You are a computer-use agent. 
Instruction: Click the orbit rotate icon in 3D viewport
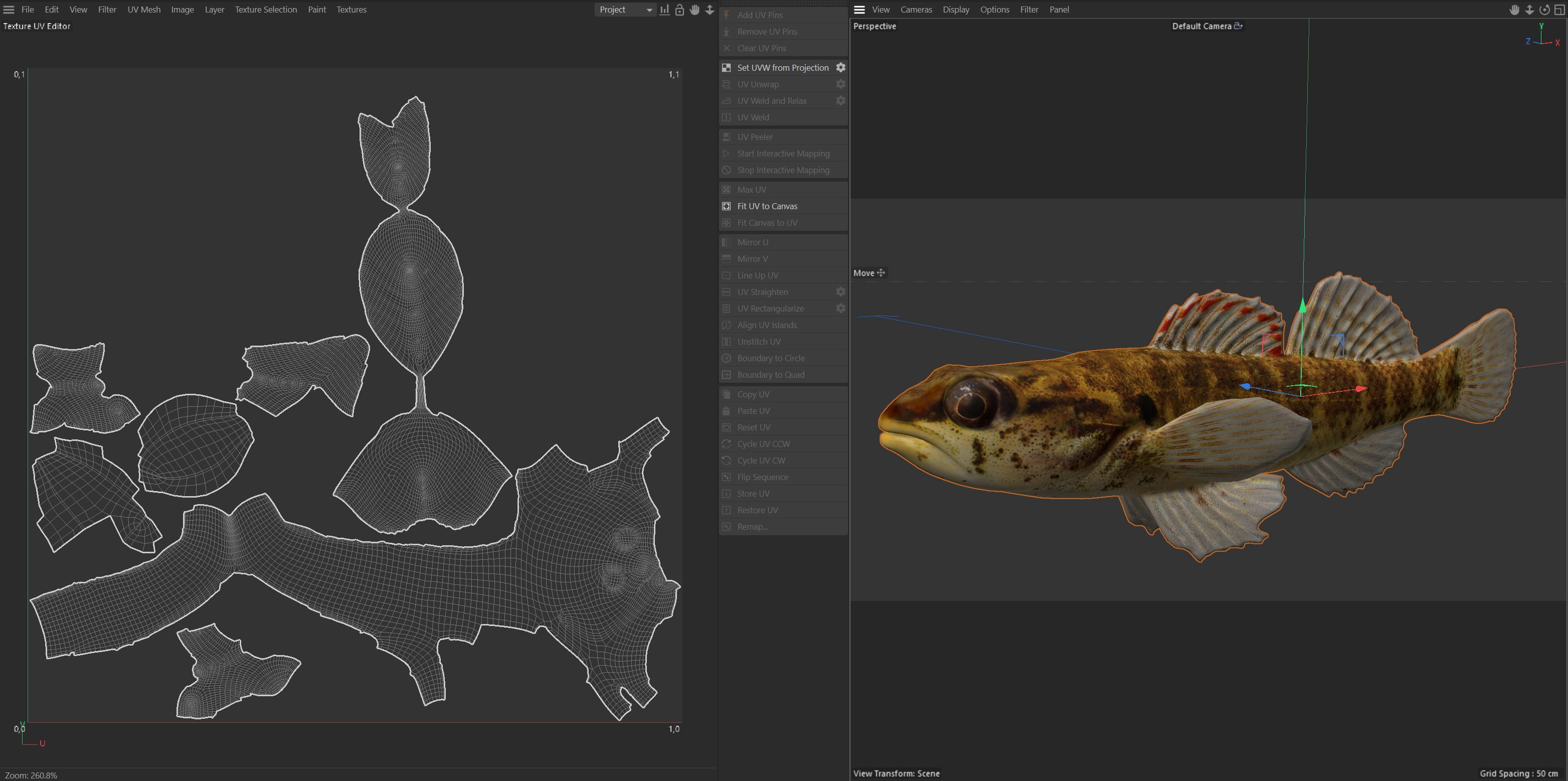click(x=1544, y=10)
